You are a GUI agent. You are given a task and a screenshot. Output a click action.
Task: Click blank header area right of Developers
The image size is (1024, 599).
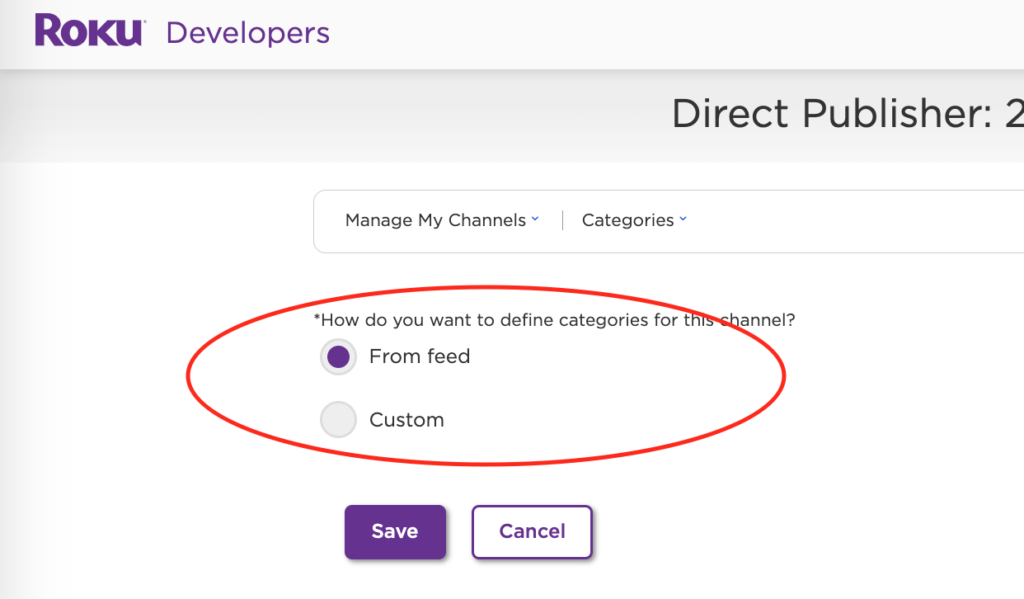[x=650, y=34]
